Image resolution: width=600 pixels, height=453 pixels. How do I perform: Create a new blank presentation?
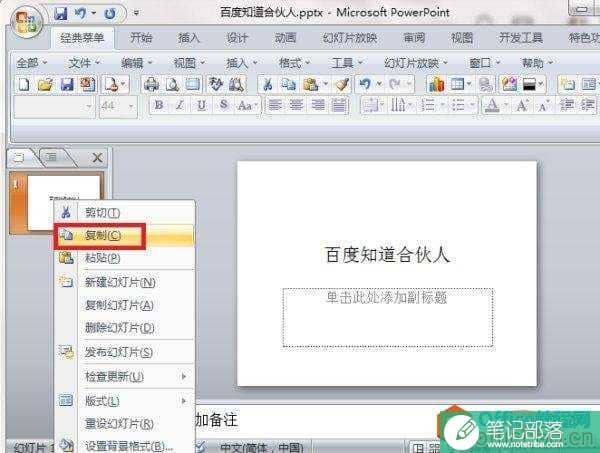(x=24, y=84)
